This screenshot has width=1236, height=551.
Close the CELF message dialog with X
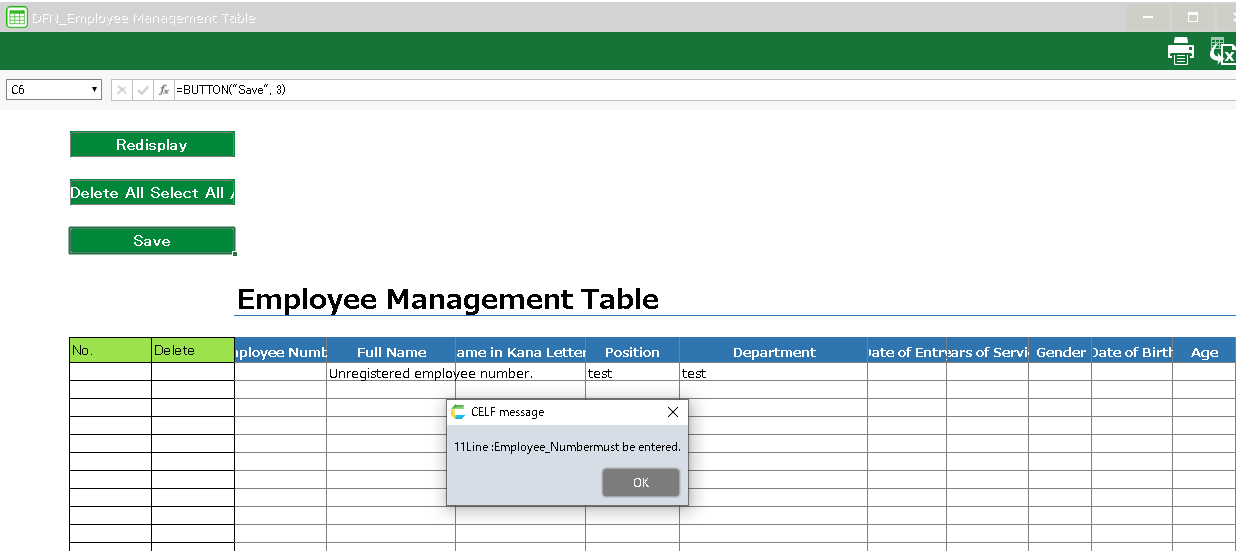[673, 412]
